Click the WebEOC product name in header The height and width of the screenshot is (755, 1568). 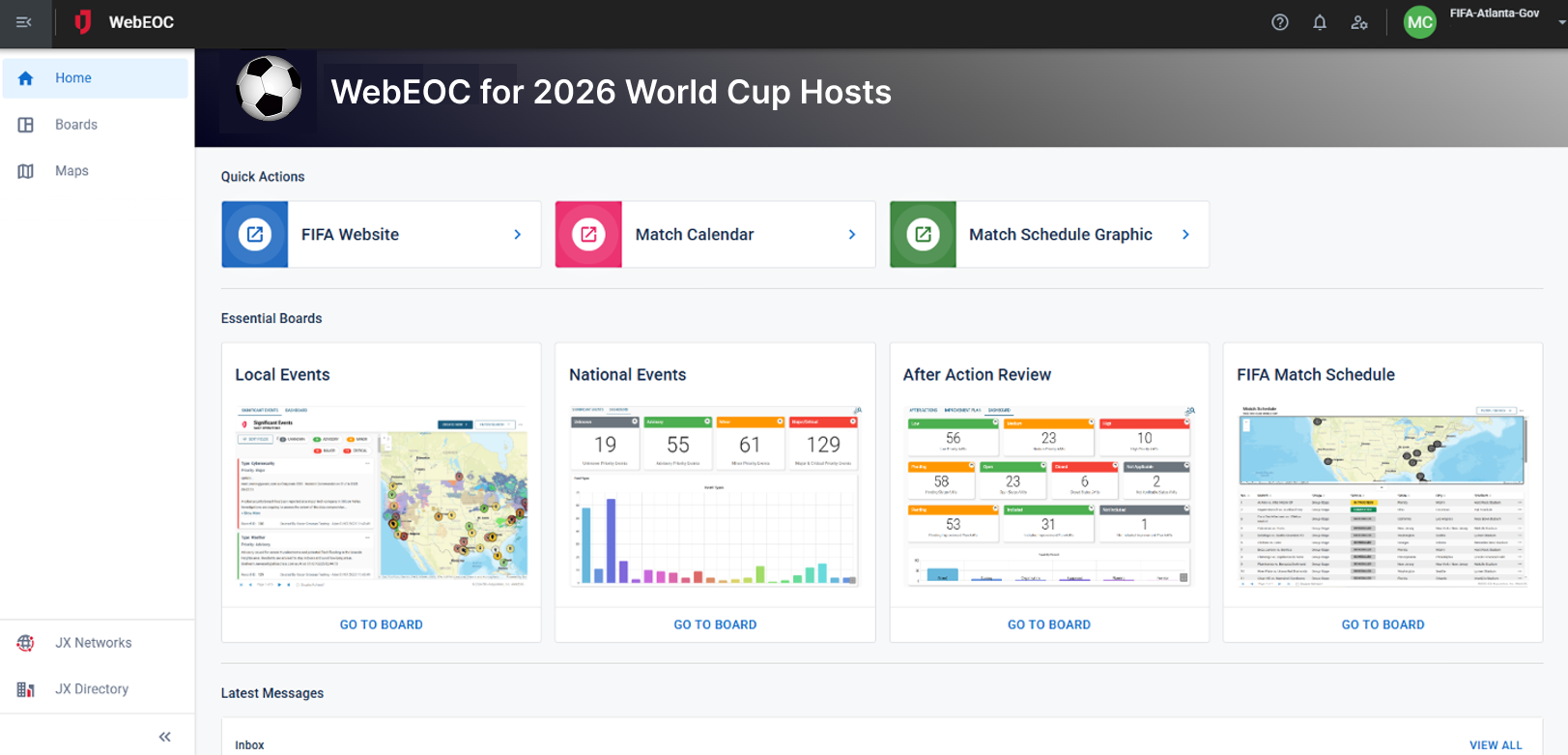click(141, 22)
